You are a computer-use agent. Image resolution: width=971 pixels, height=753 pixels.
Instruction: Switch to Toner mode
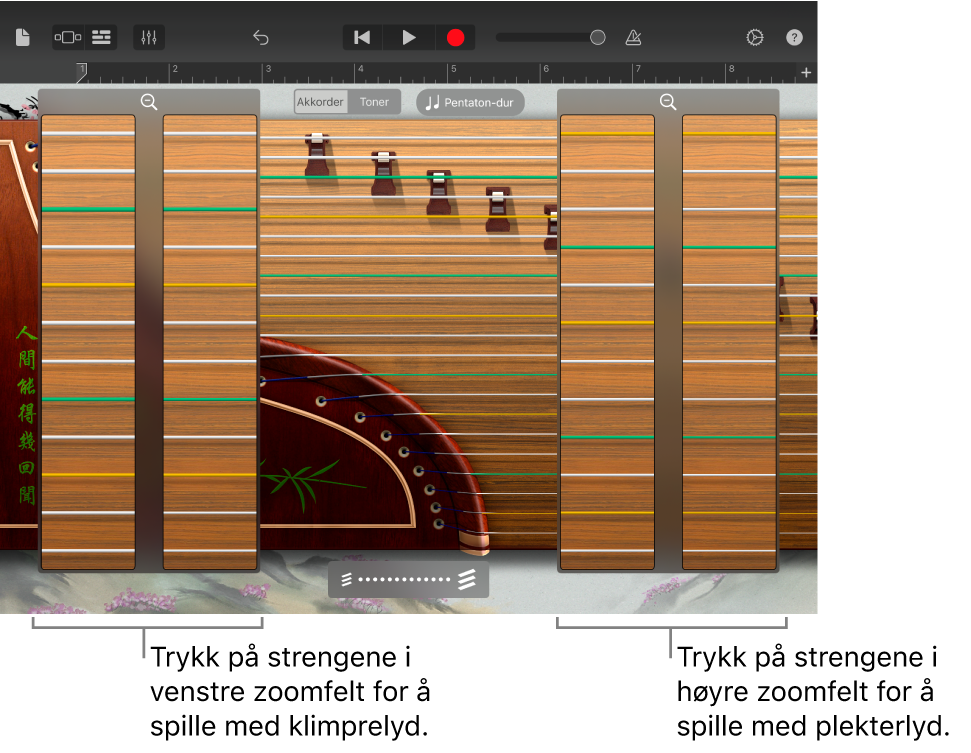click(x=374, y=101)
